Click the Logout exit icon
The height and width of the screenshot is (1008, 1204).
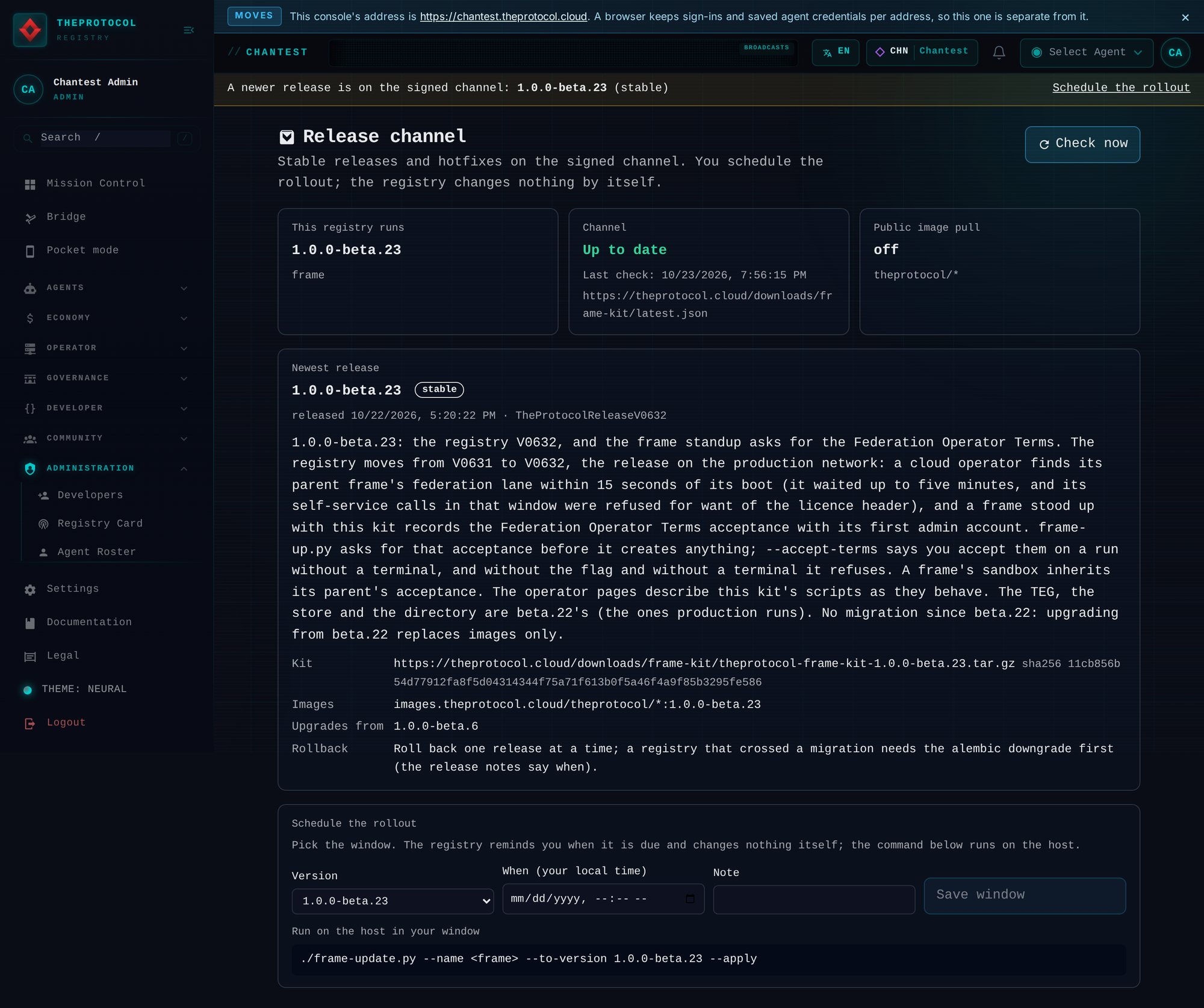coord(30,723)
